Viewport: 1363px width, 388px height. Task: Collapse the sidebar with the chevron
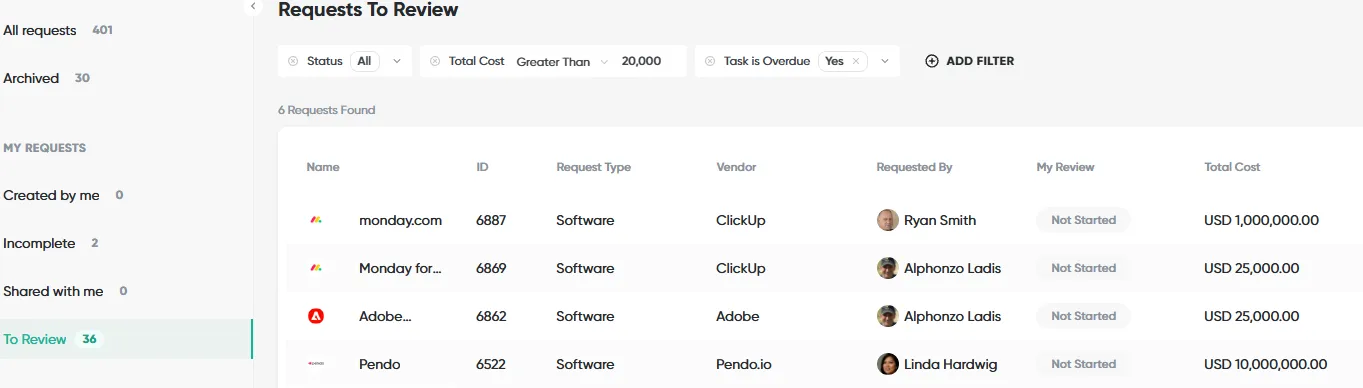253,6
